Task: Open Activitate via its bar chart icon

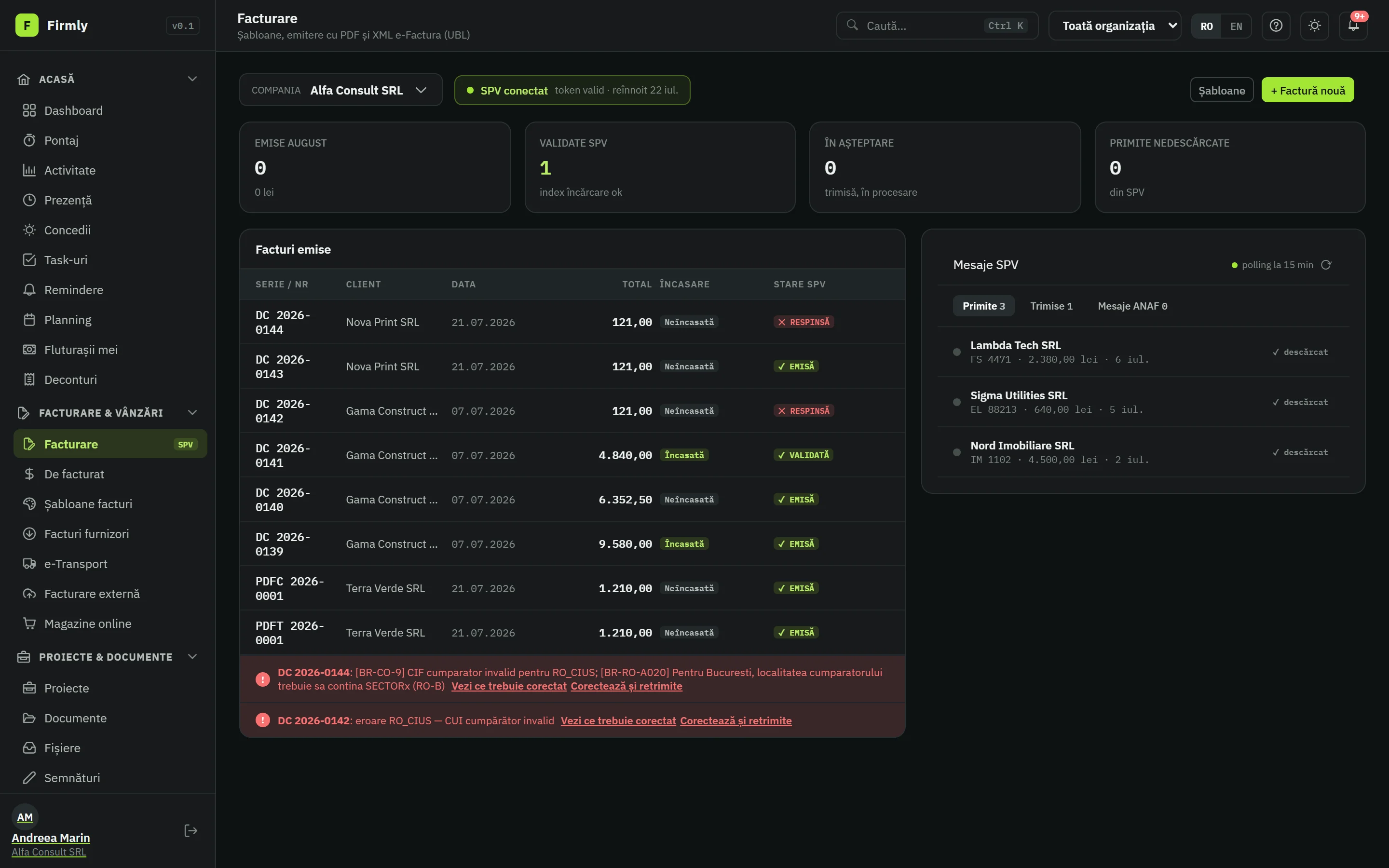Action: (29, 170)
